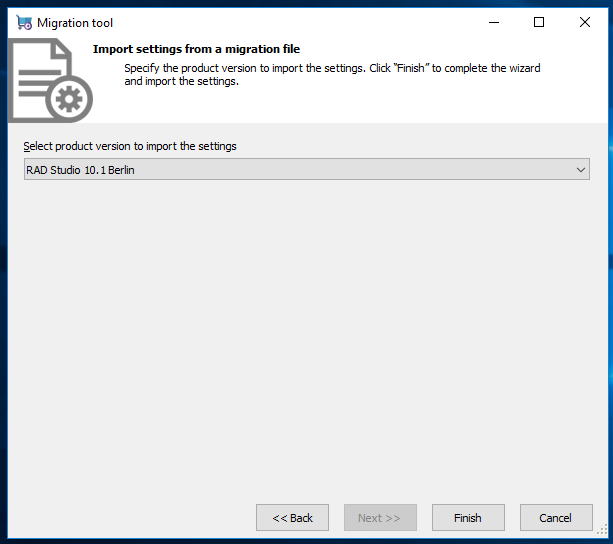Screen dimensions: 613x544
Task: Click the wizard description text mentioning Finish
Action: coord(332,74)
